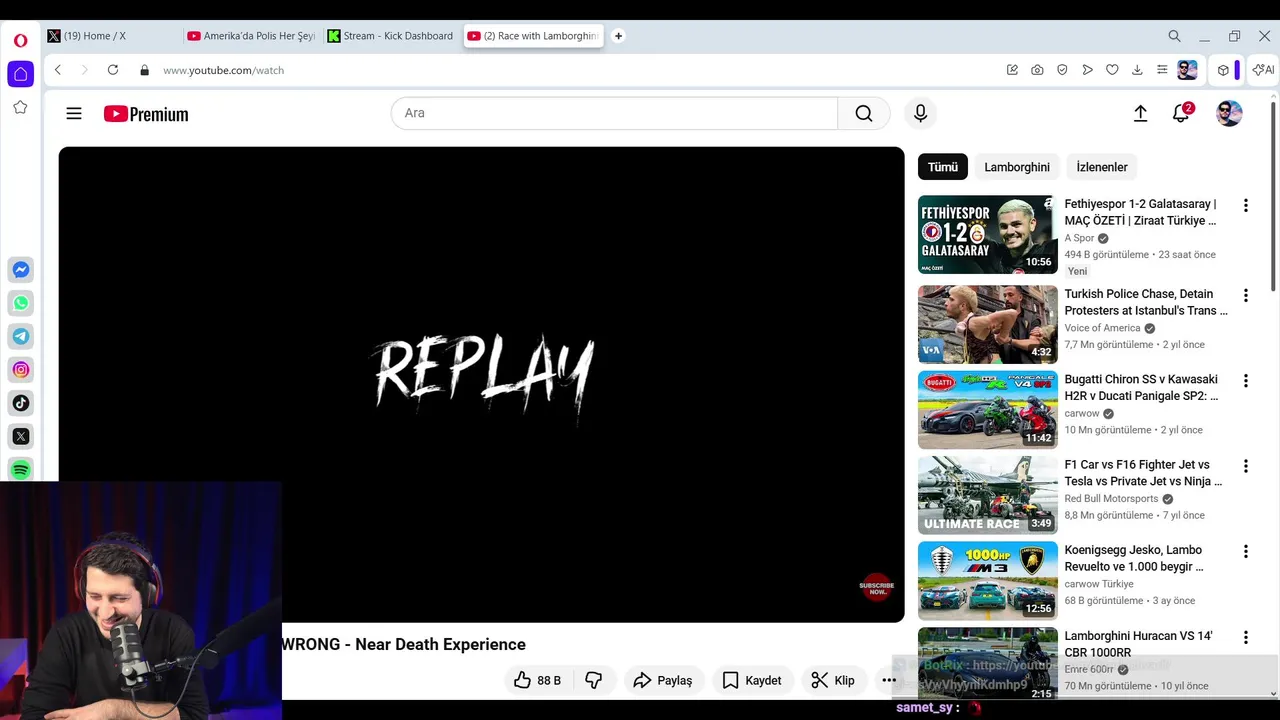Open YouTube notifications bell

click(x=1181, y=113)
